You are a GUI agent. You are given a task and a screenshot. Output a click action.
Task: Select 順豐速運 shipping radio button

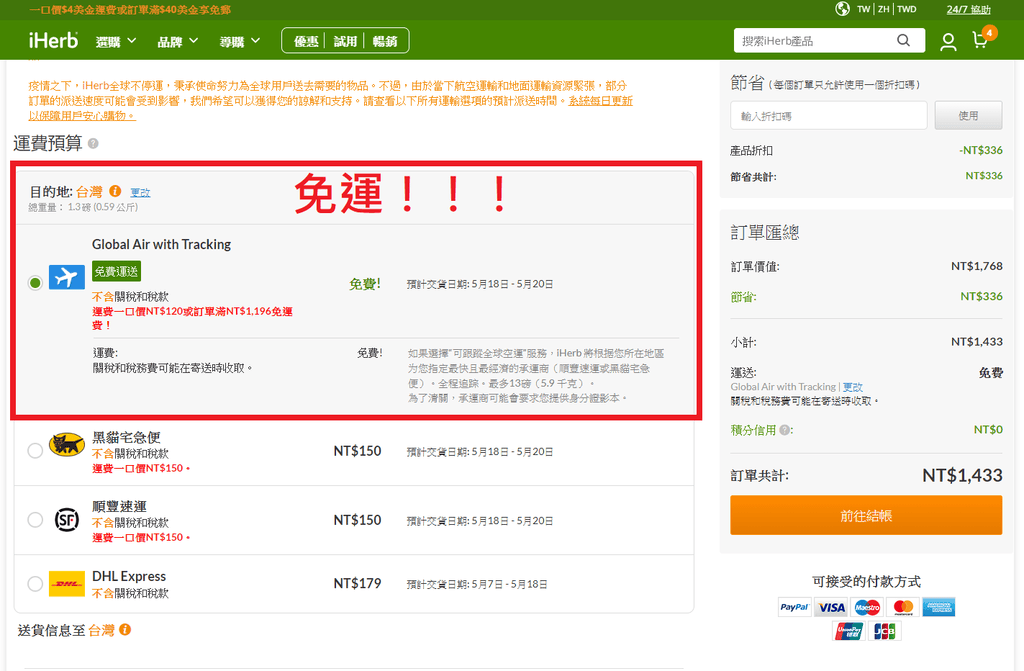(35, 519)
